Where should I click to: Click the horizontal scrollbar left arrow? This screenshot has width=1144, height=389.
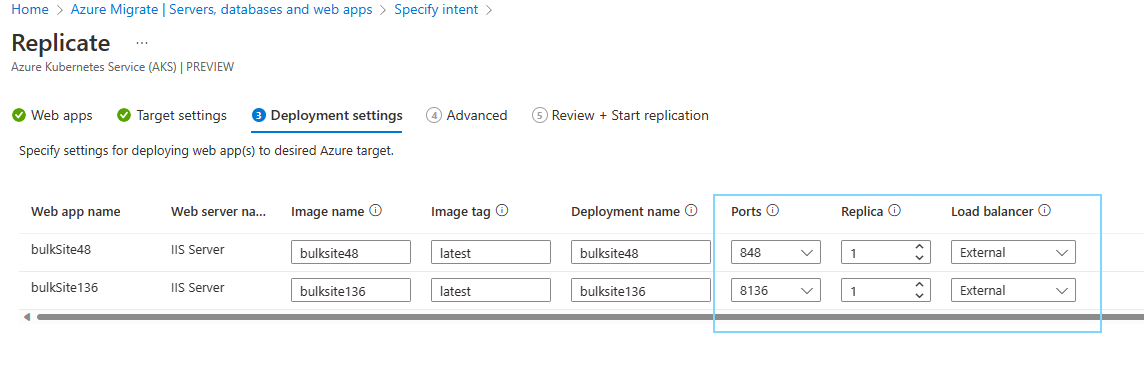(27, 317)
